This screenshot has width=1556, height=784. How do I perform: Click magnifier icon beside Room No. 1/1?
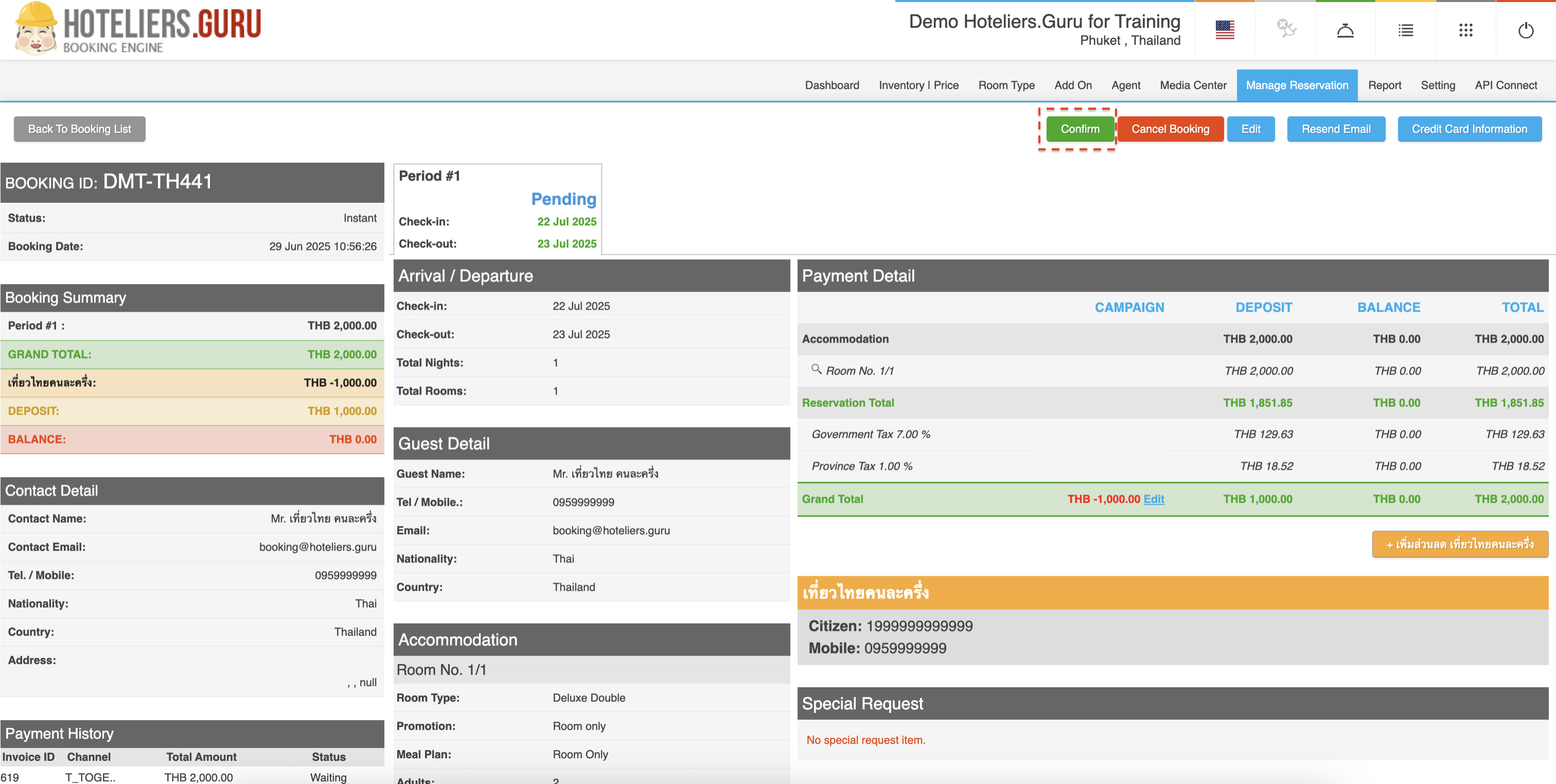click(x=816, y=369)
